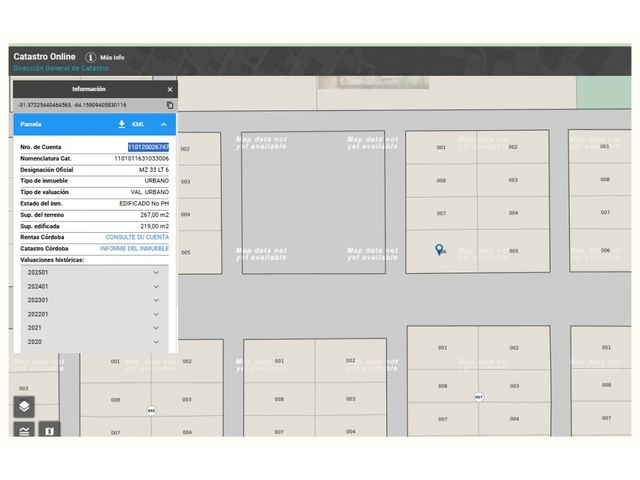Open the CONSULTE SU CUENTA link

(x=137, y=237)
